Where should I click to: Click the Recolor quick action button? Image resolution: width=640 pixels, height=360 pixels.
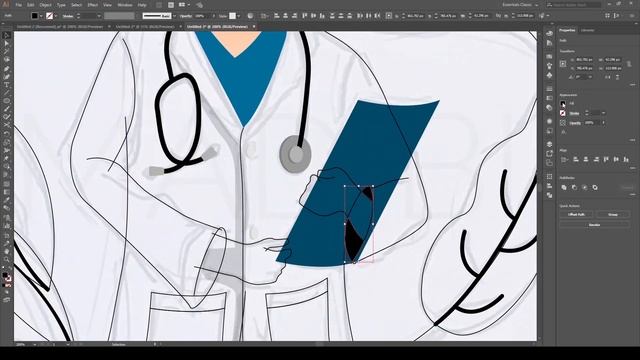(x=594, y=225)
